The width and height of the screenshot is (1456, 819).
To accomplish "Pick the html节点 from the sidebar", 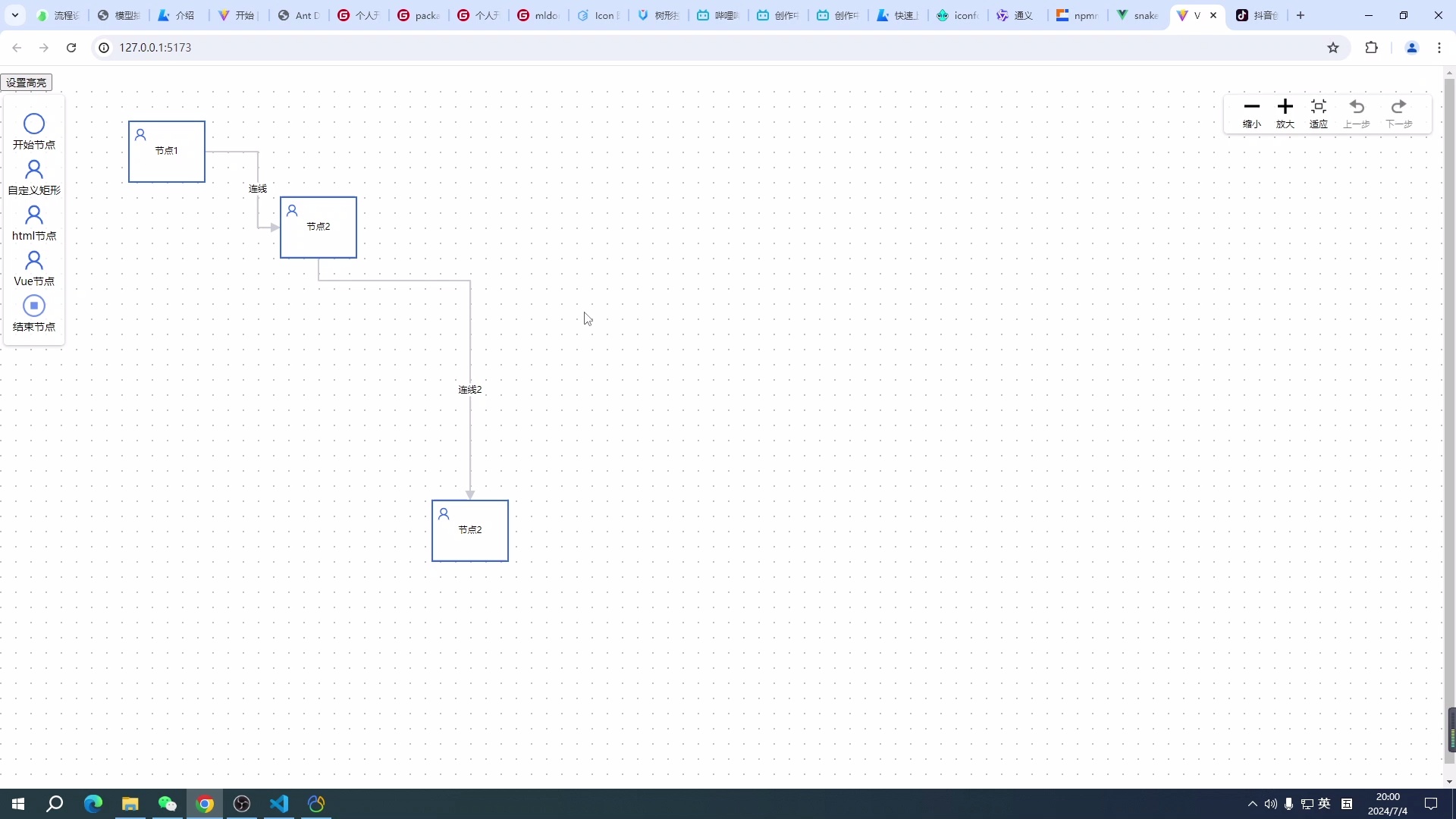I will (33, 216).
